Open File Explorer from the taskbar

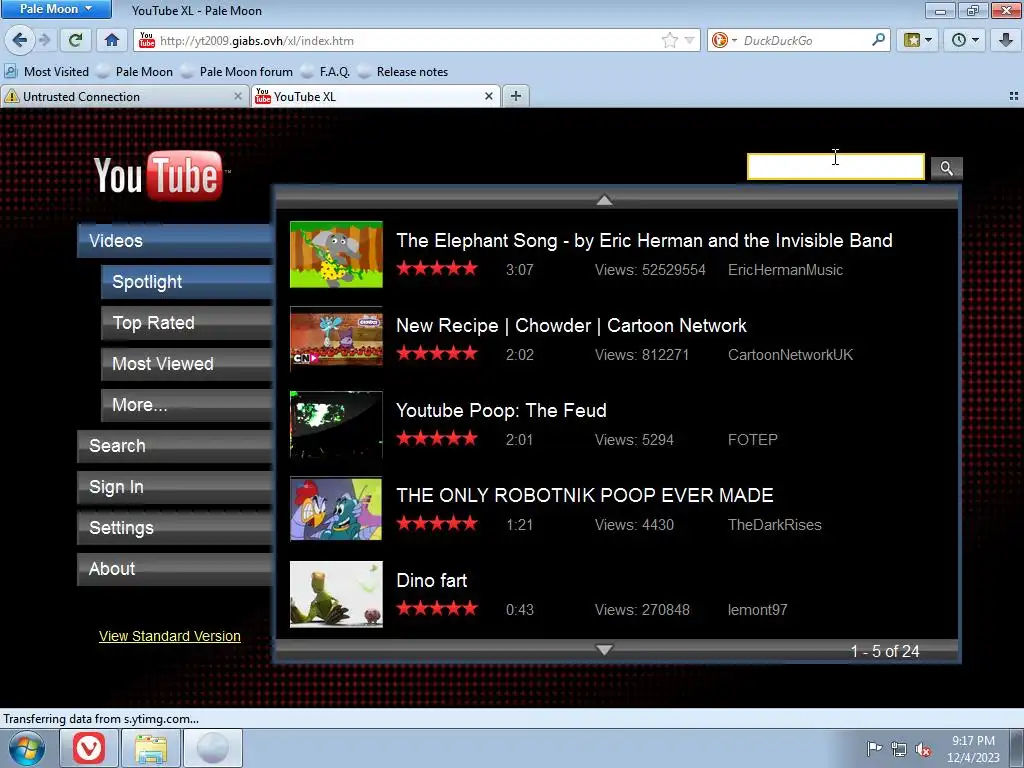point(151,748)
